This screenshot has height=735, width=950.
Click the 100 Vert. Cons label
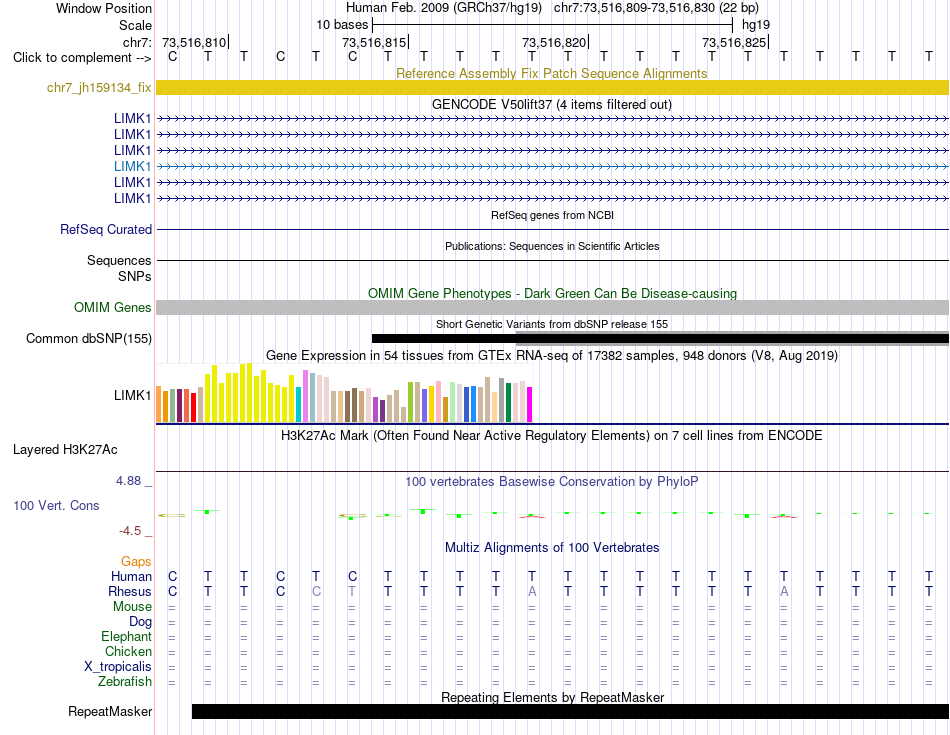[56, 505]
